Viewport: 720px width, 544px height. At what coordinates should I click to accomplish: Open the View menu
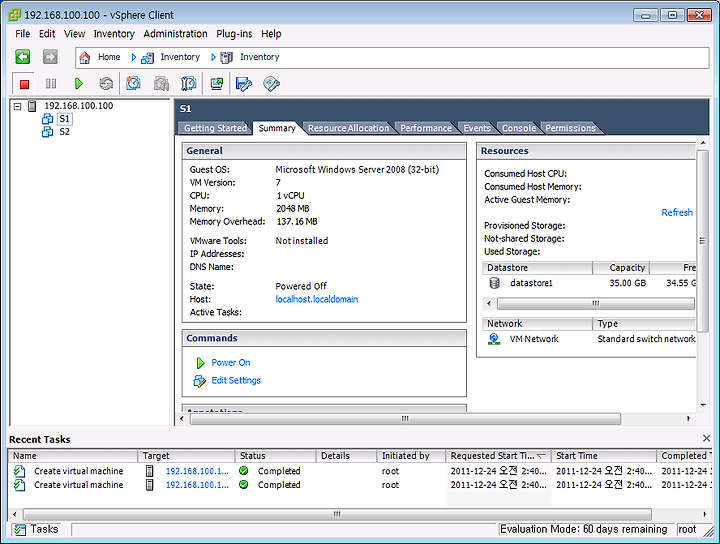(74, 34)
